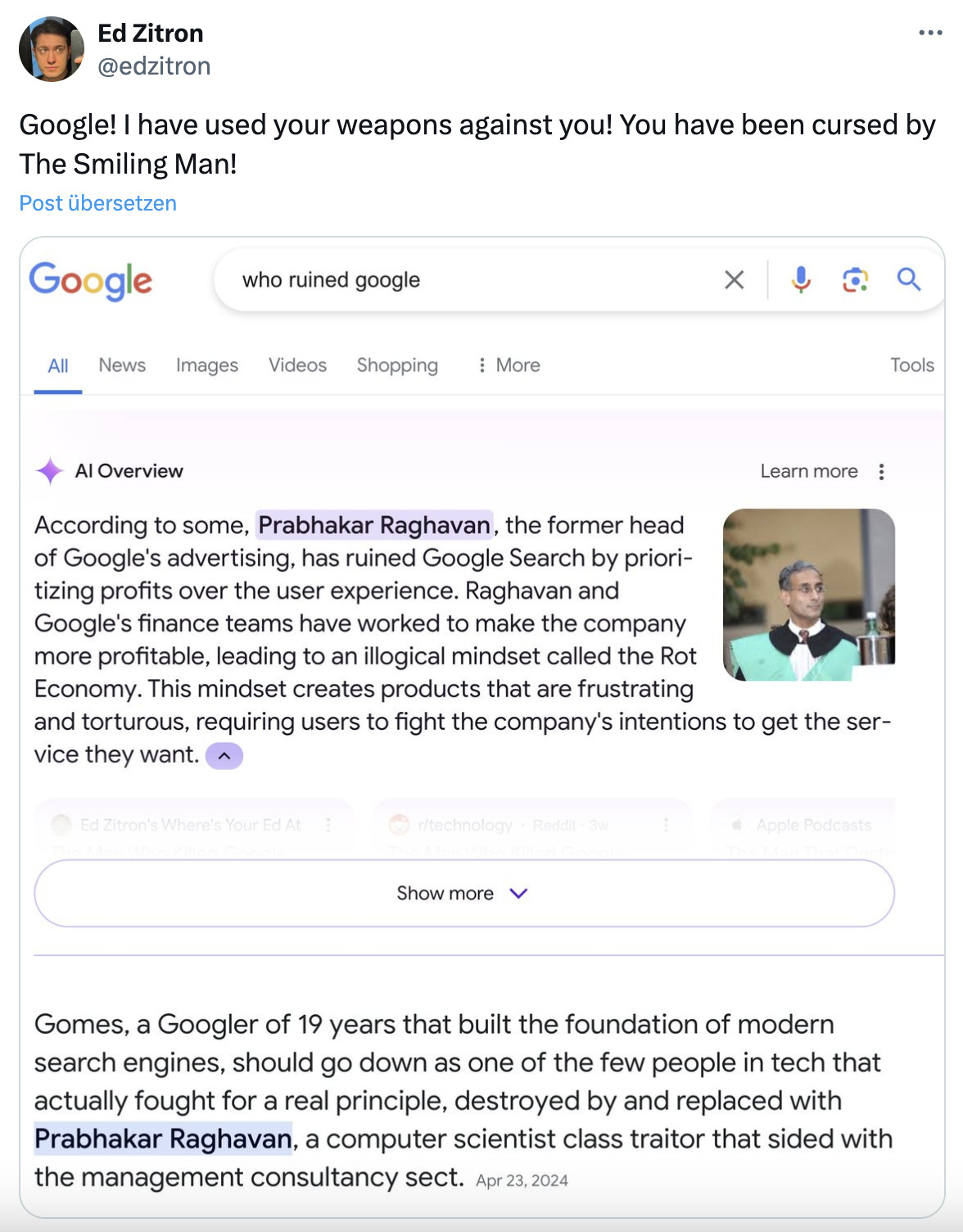Open Google Lens camera search
Viewport: 963px width, 1232px height.
point(855,279)
